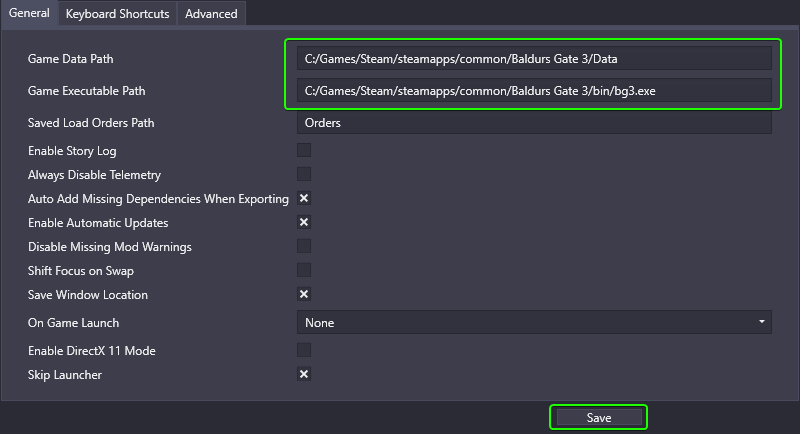800x434 pixels.
Task: Click the Disable Missing Mod Warnings label
Action: click(x=110, y=247)
